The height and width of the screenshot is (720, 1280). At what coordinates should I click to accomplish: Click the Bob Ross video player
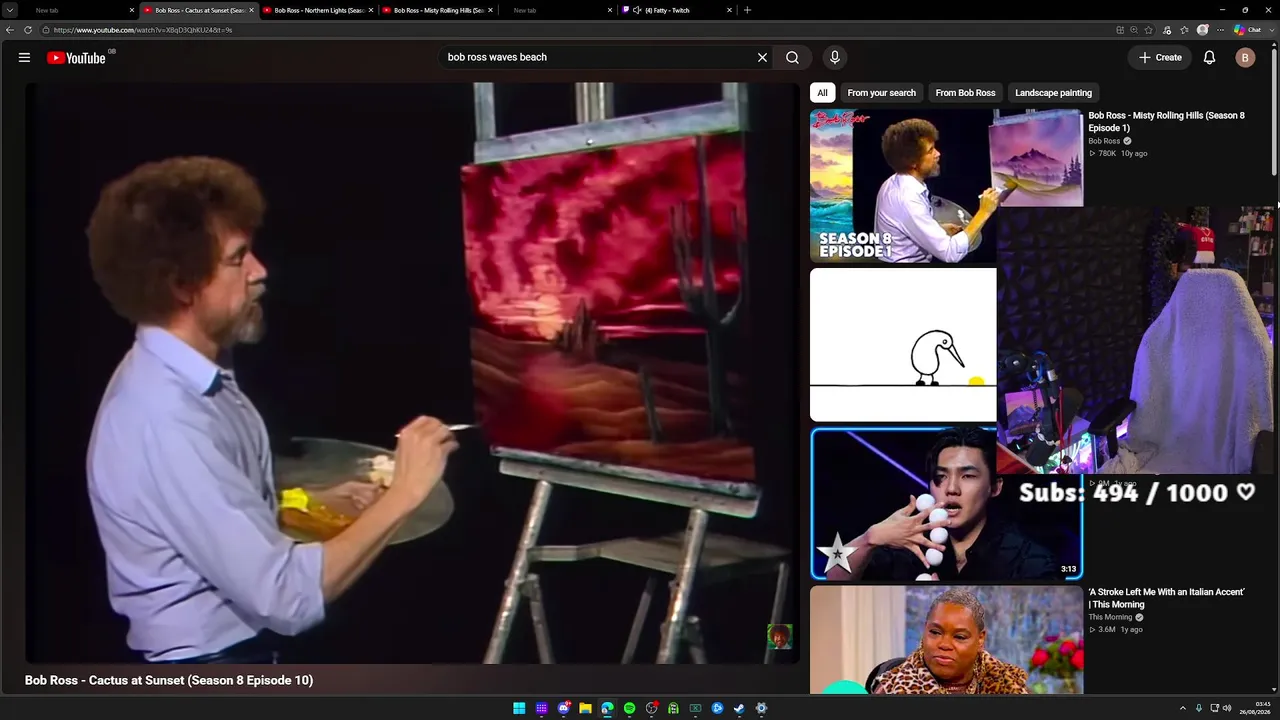[412, 373]
